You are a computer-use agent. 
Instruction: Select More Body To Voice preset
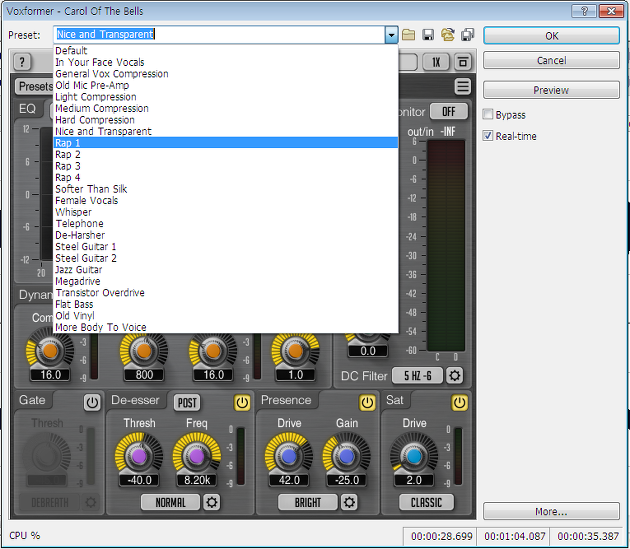pyautogui.click(x=226, y=328)
